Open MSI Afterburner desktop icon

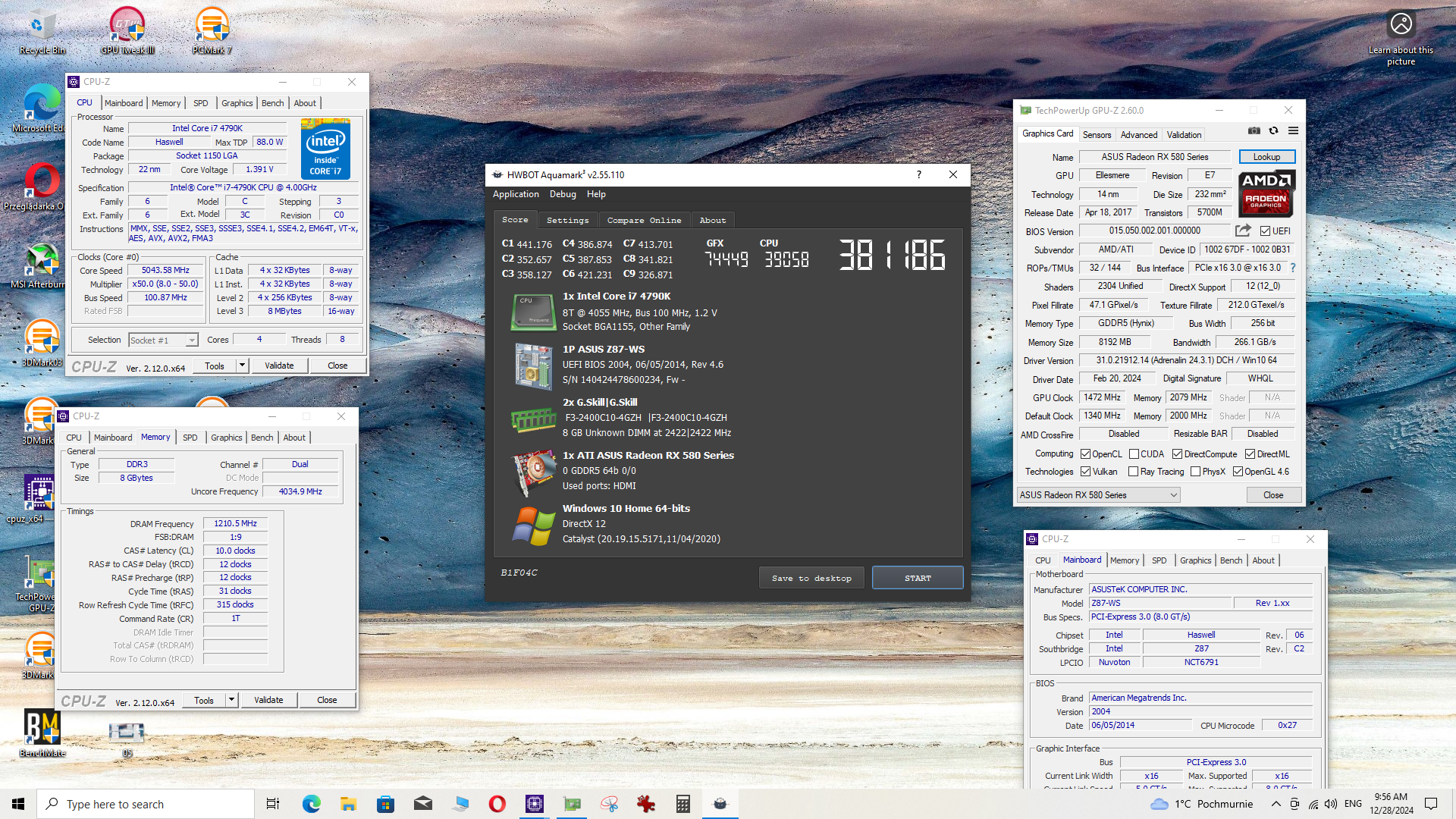pos(42,265)
